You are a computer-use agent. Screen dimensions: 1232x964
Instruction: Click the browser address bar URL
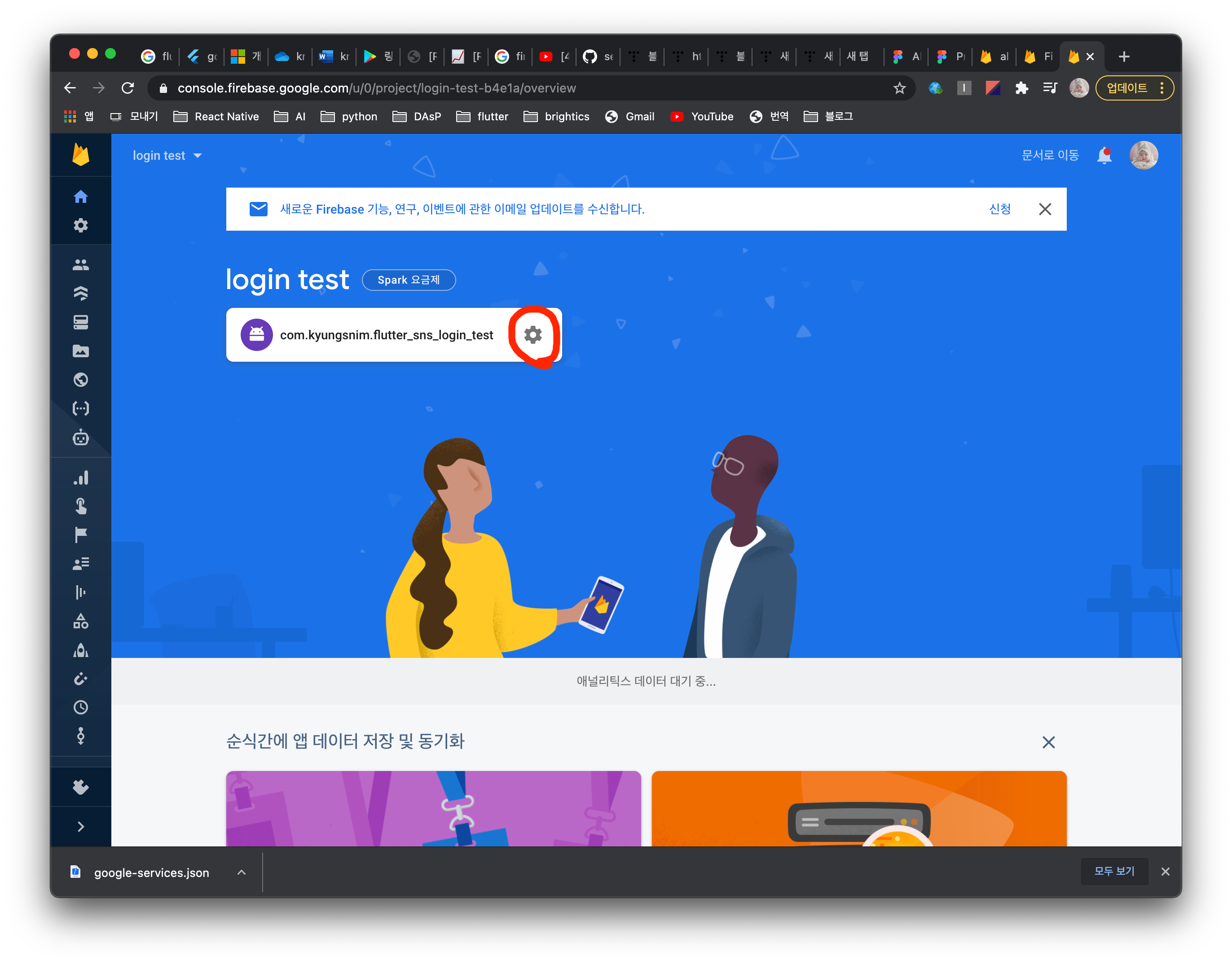377,88
